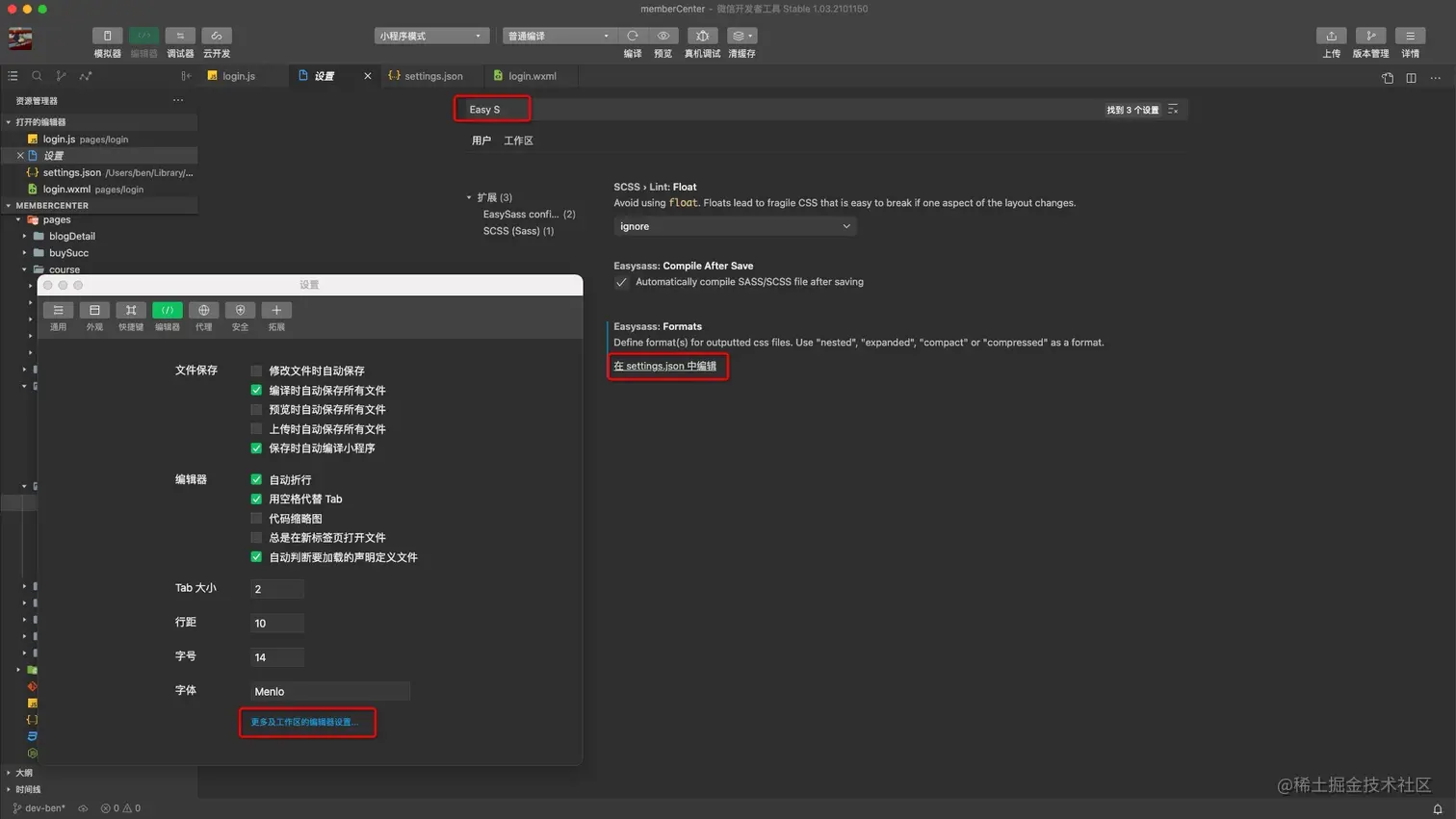Expand the blogDetail folder
The image size is (1456, 819).
(25, 236)
